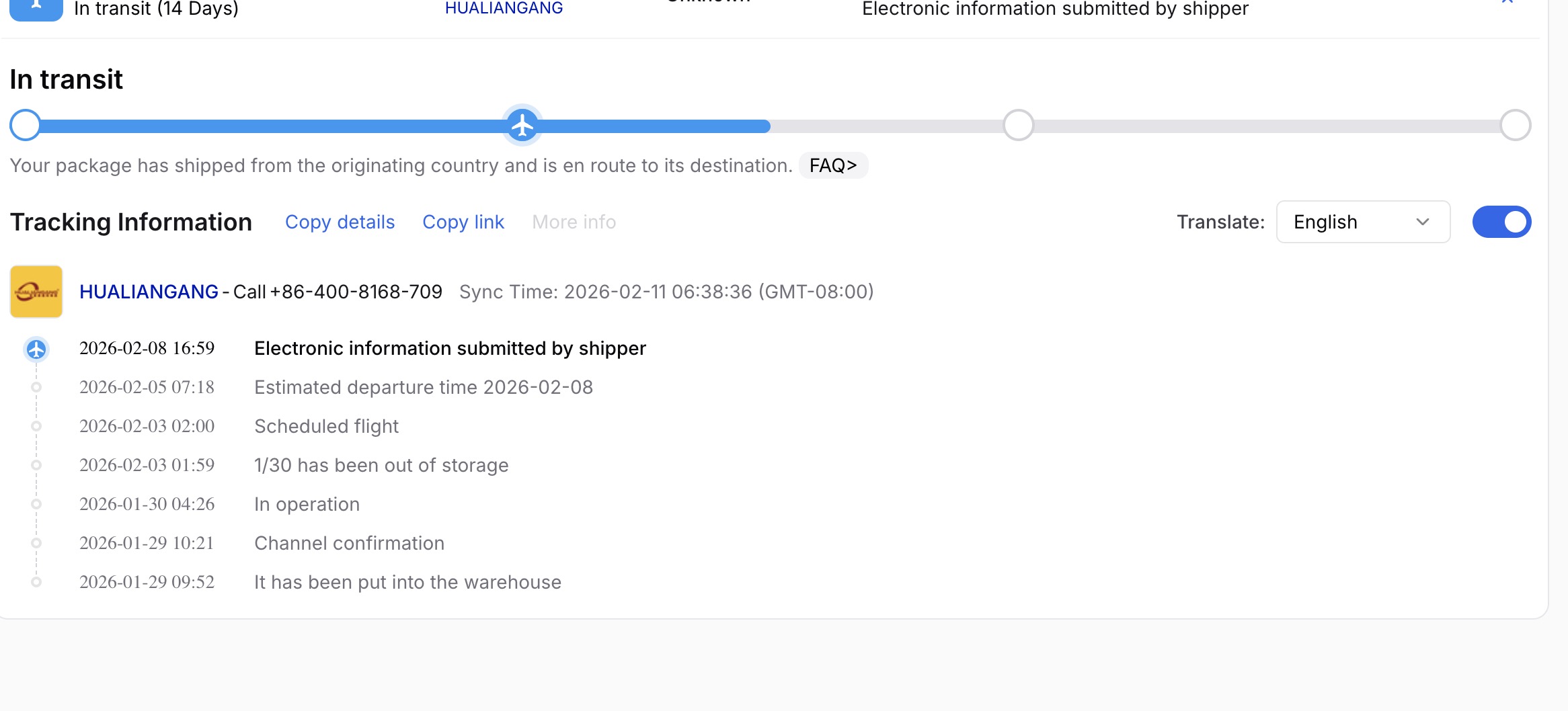The width and height of the screenshot is (1568, 711).
Task: Toggle the translation switch off
Action: point(1501,222)
